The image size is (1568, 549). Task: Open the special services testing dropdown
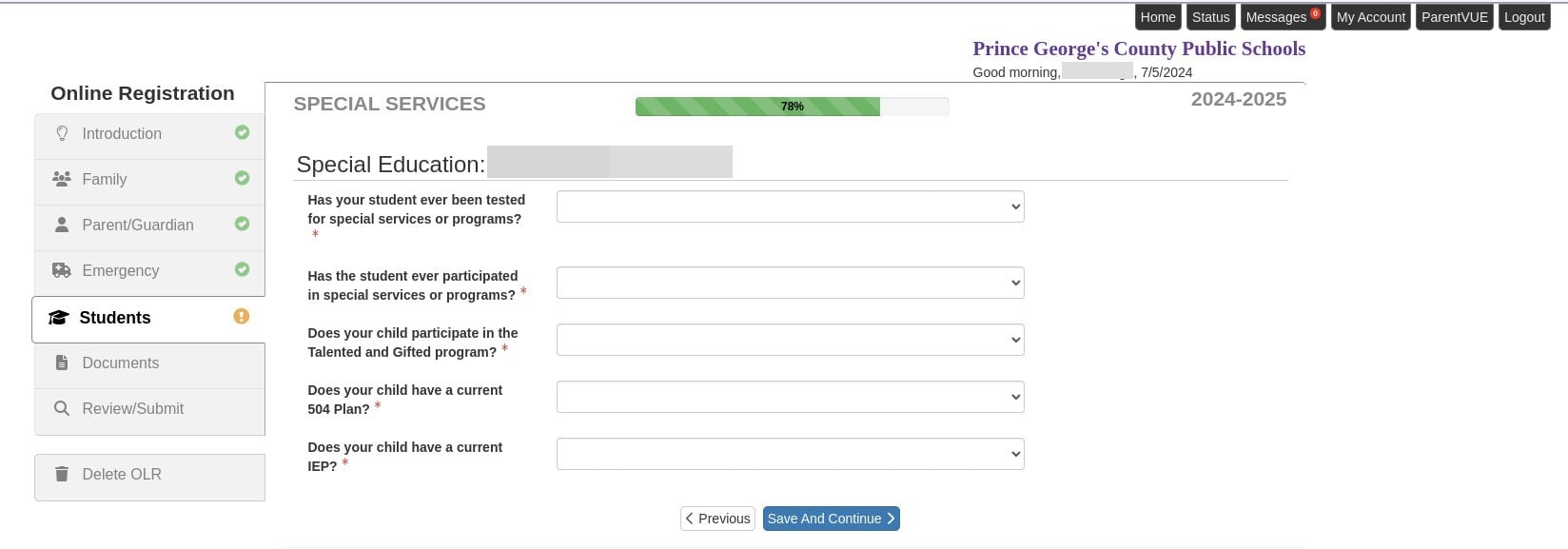pos(790,206)
